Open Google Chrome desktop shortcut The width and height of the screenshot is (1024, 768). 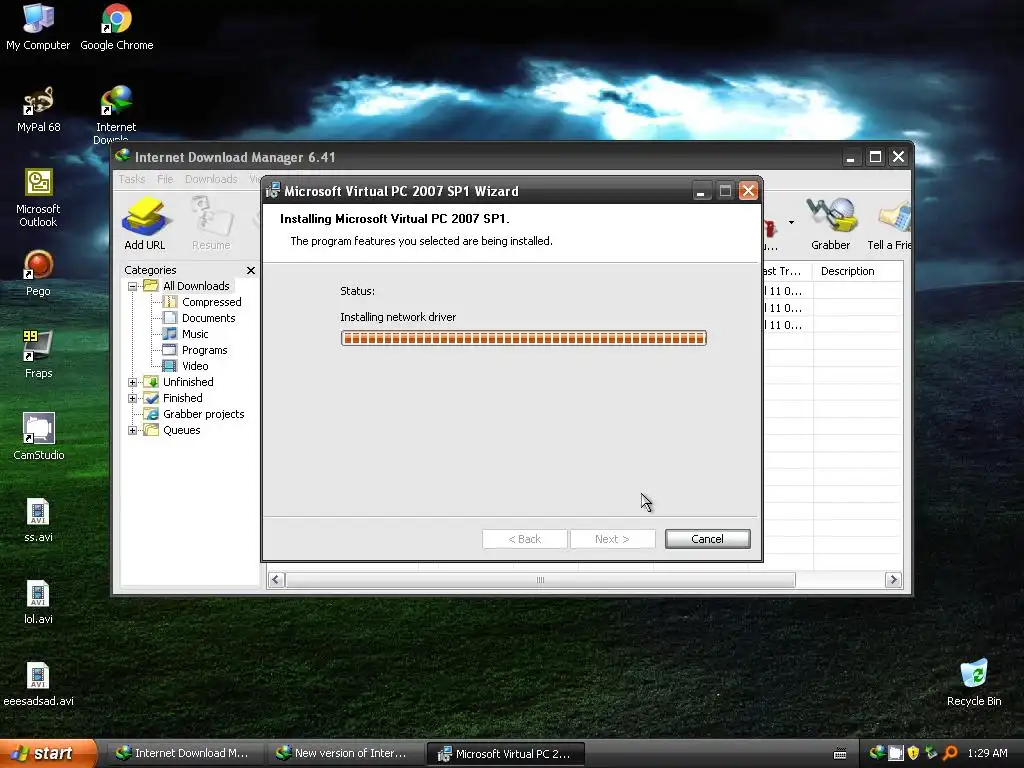click(x=117, y=27)
